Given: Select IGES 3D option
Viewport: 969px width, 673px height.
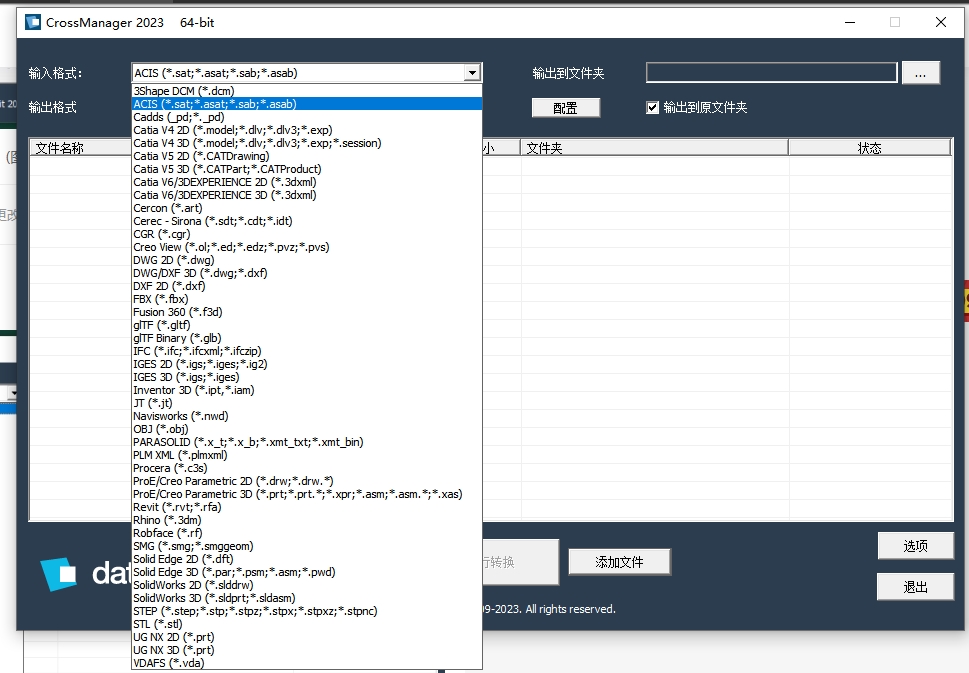Looking at the screenshot, I should click(307, 376).
